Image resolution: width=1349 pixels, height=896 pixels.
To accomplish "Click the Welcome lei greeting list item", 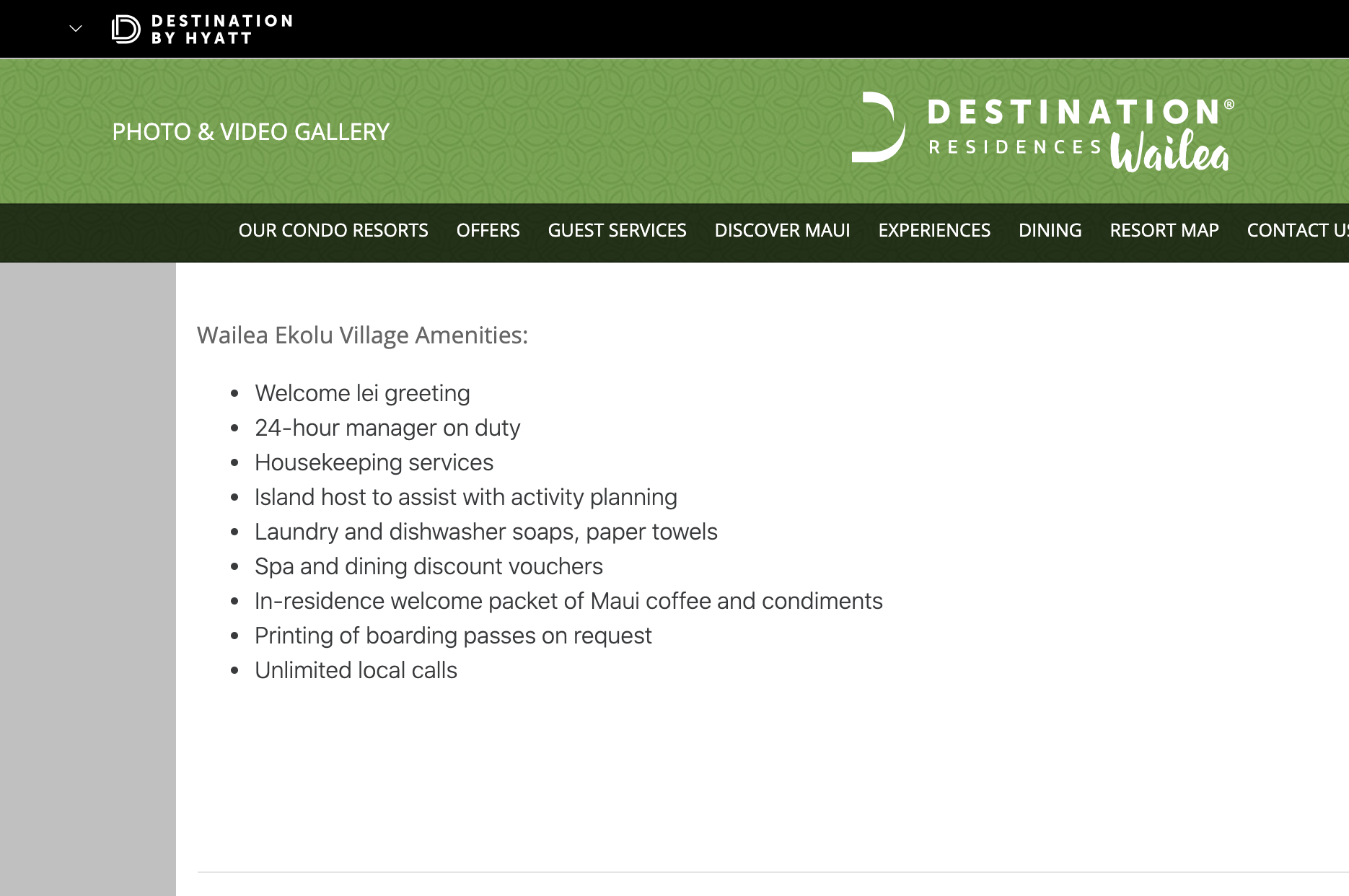I will [x=362, y=393].
